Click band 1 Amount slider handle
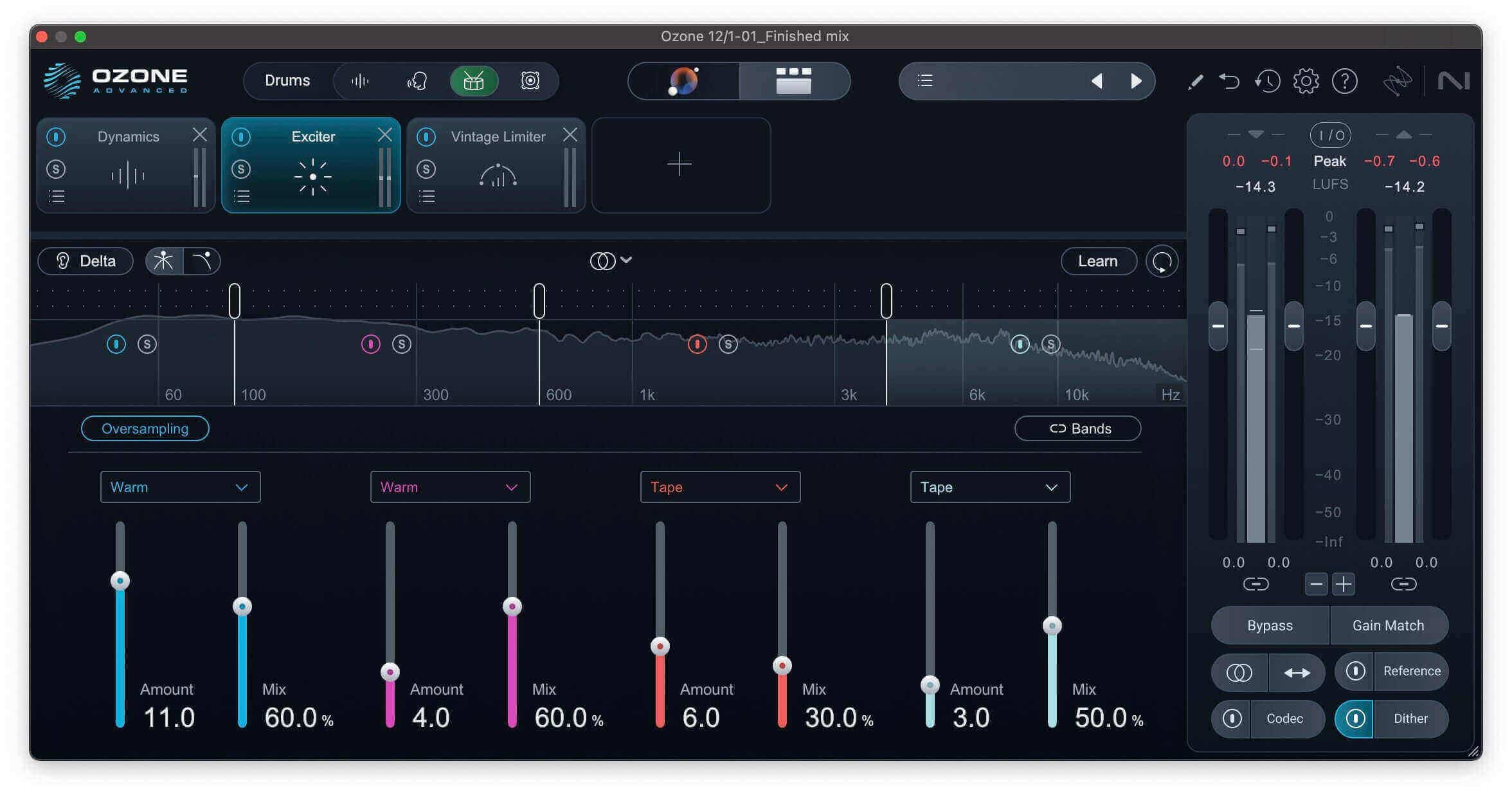Image resolution: width=1512 pixels, height=795 pixels. tap(120, 581)
